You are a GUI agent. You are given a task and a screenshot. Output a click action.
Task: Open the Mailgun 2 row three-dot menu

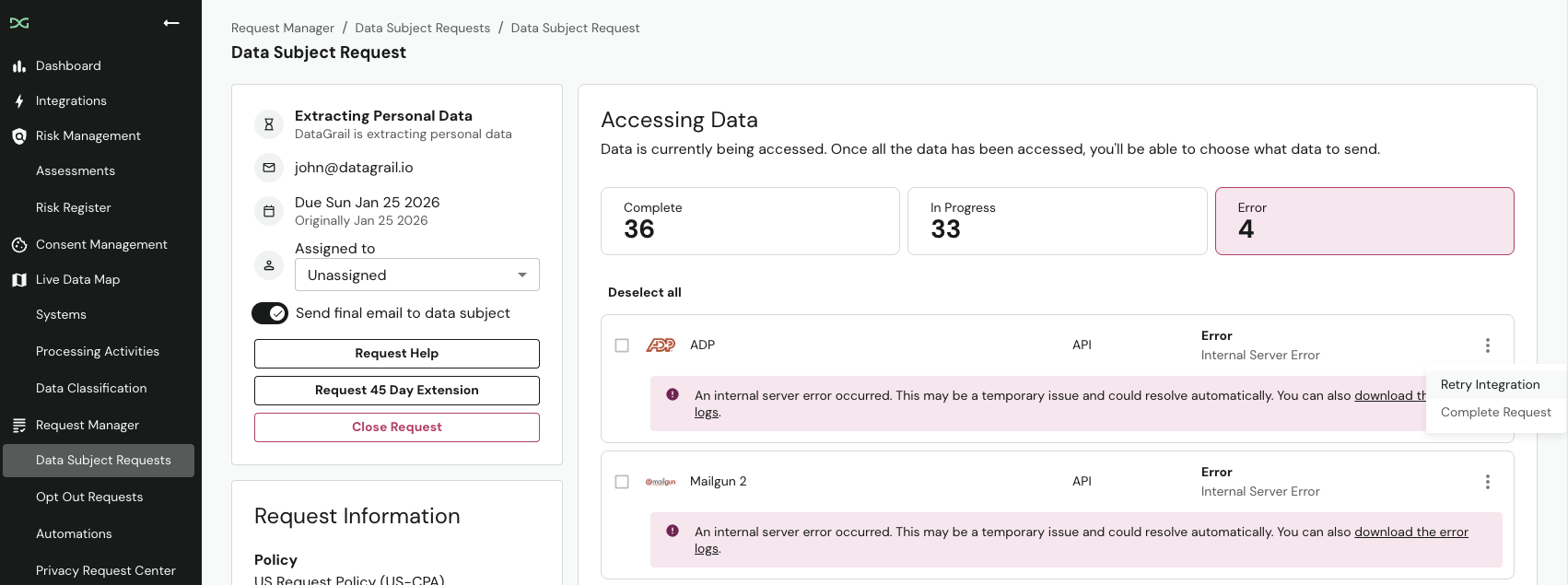click(1487, 482)
